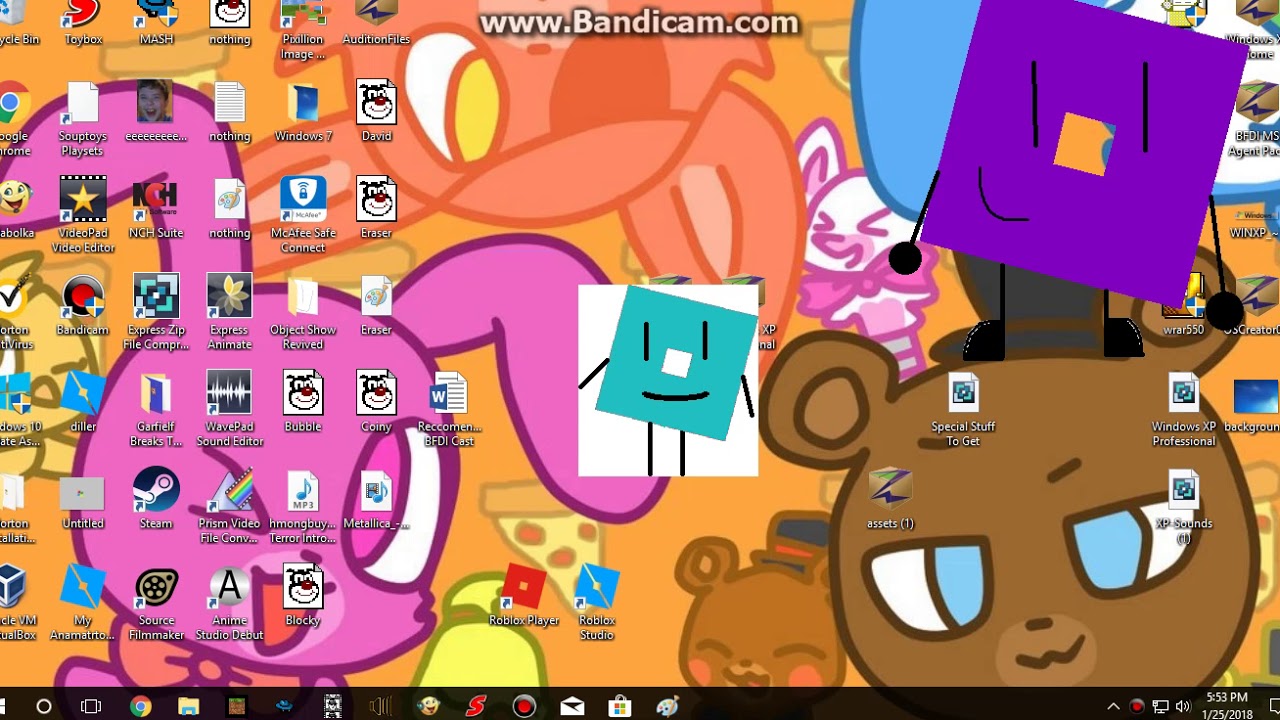Open Cortana search circle on taskbar
This screenshot has height=720, width=1280.
(x=43, y=707)
